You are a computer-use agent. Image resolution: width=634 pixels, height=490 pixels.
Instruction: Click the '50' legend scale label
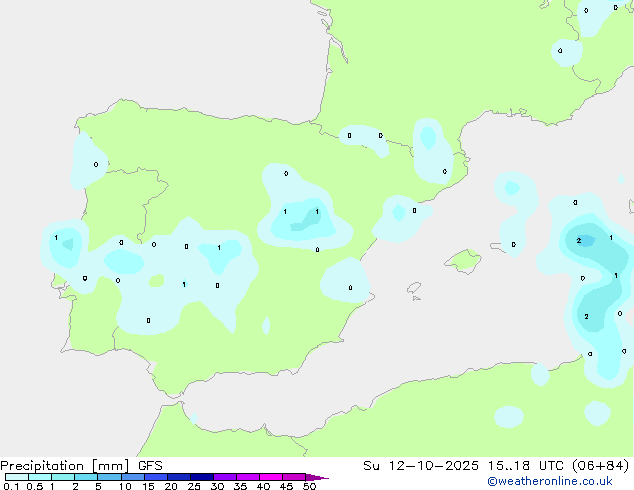pos(309,486)
